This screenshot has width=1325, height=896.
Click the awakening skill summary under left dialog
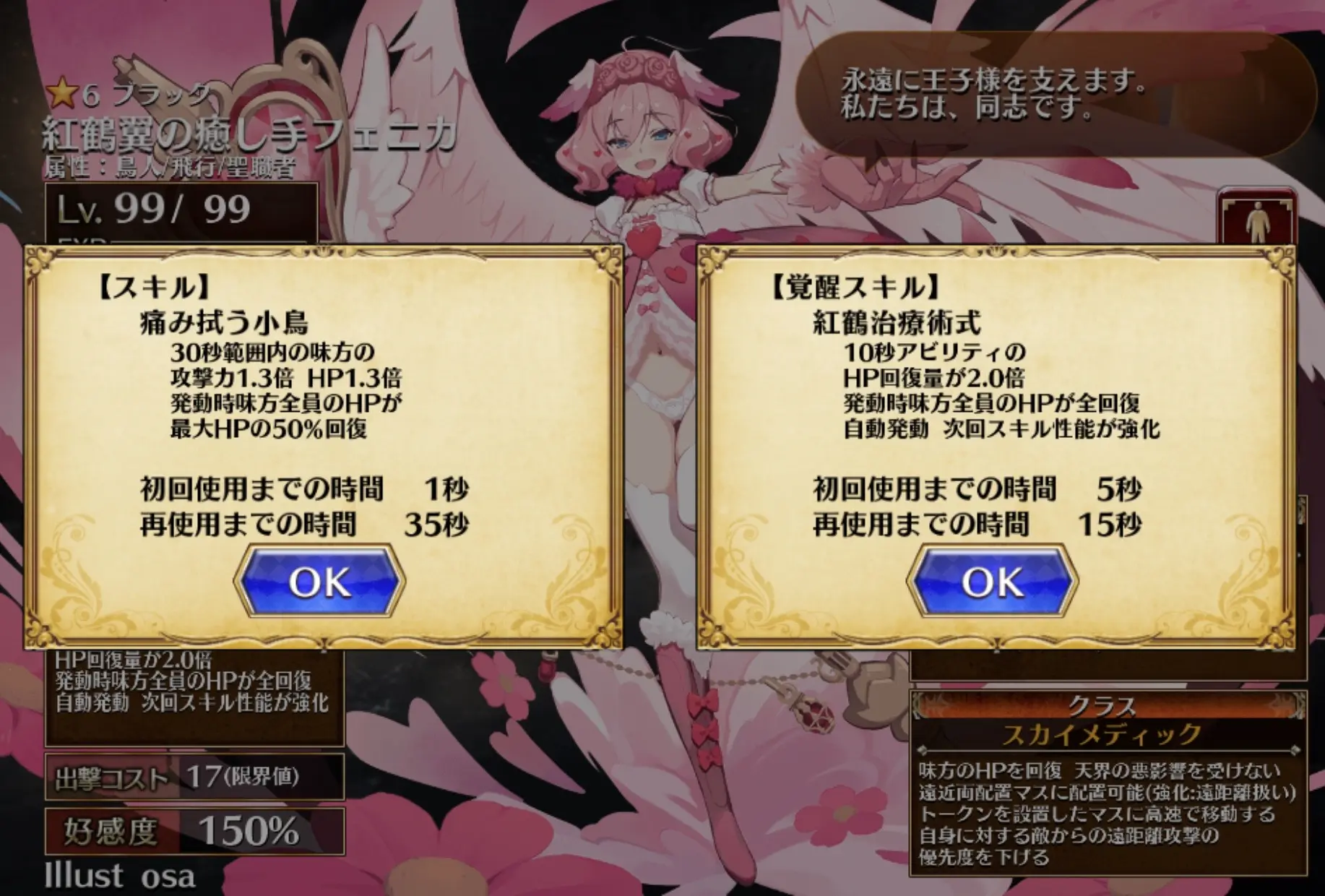pos(194,681)
